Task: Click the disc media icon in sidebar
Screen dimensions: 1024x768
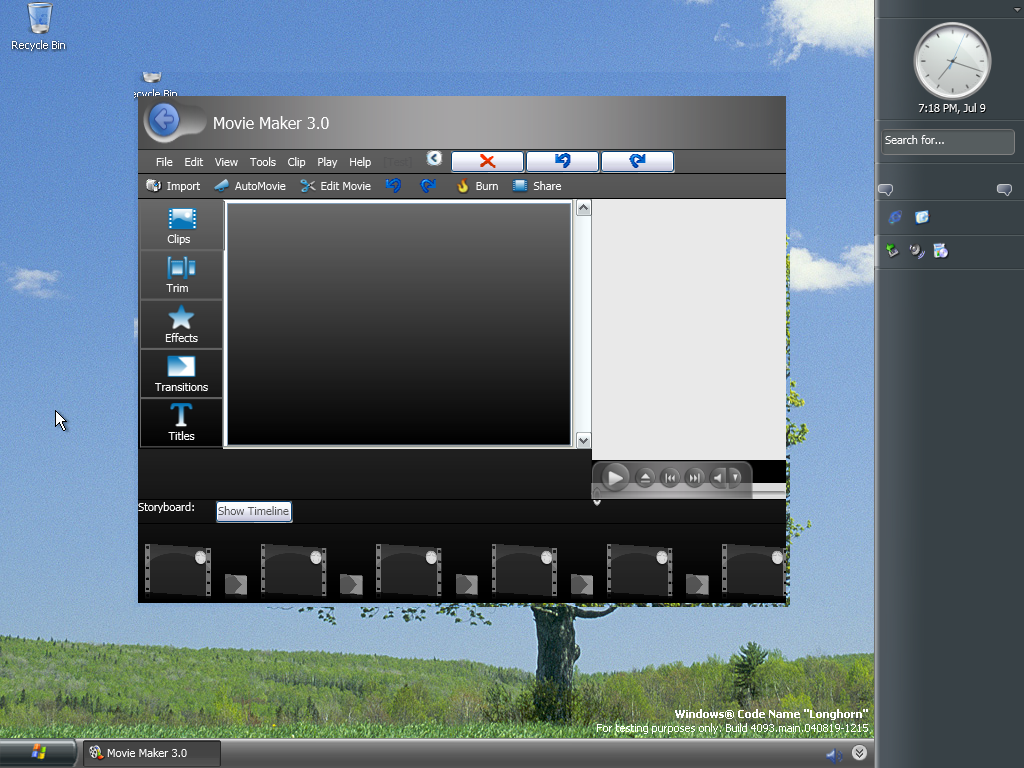Action: coord(940,251)
